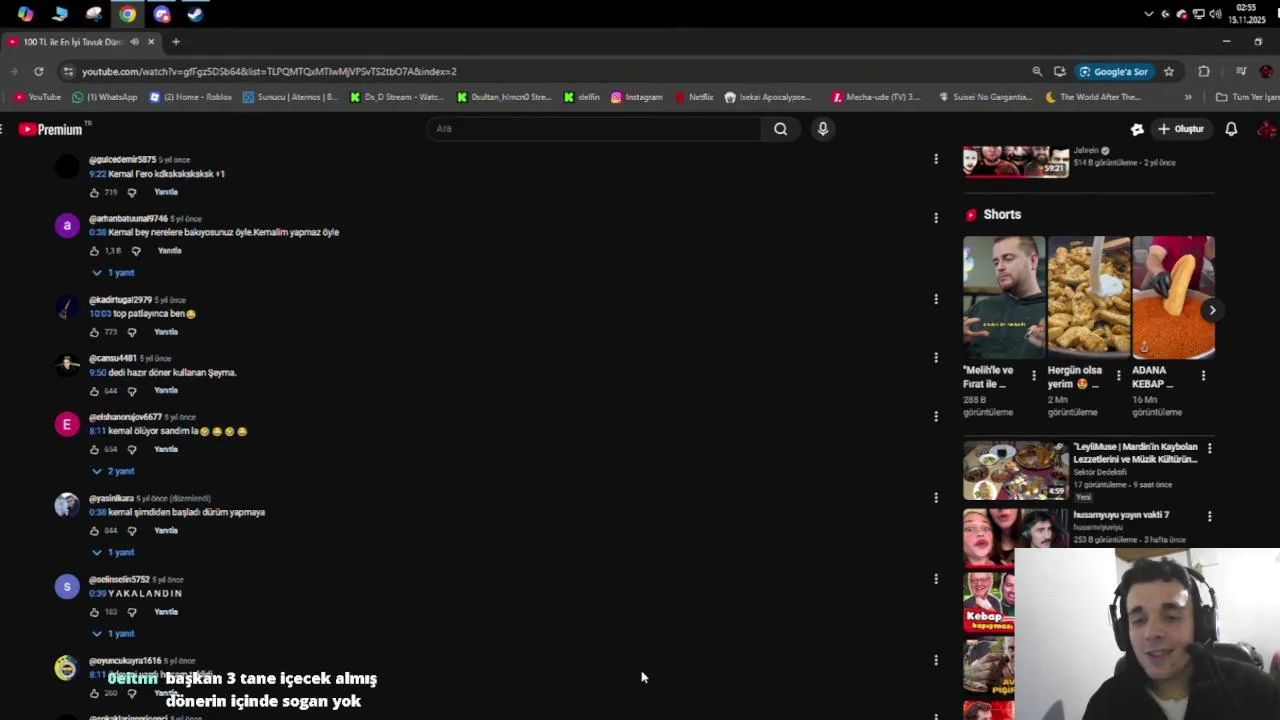Open options for 'Melih'le ve Fırat ile' short
The height and width of the screenshot is (720, 1280).
tap(1034, 376)
